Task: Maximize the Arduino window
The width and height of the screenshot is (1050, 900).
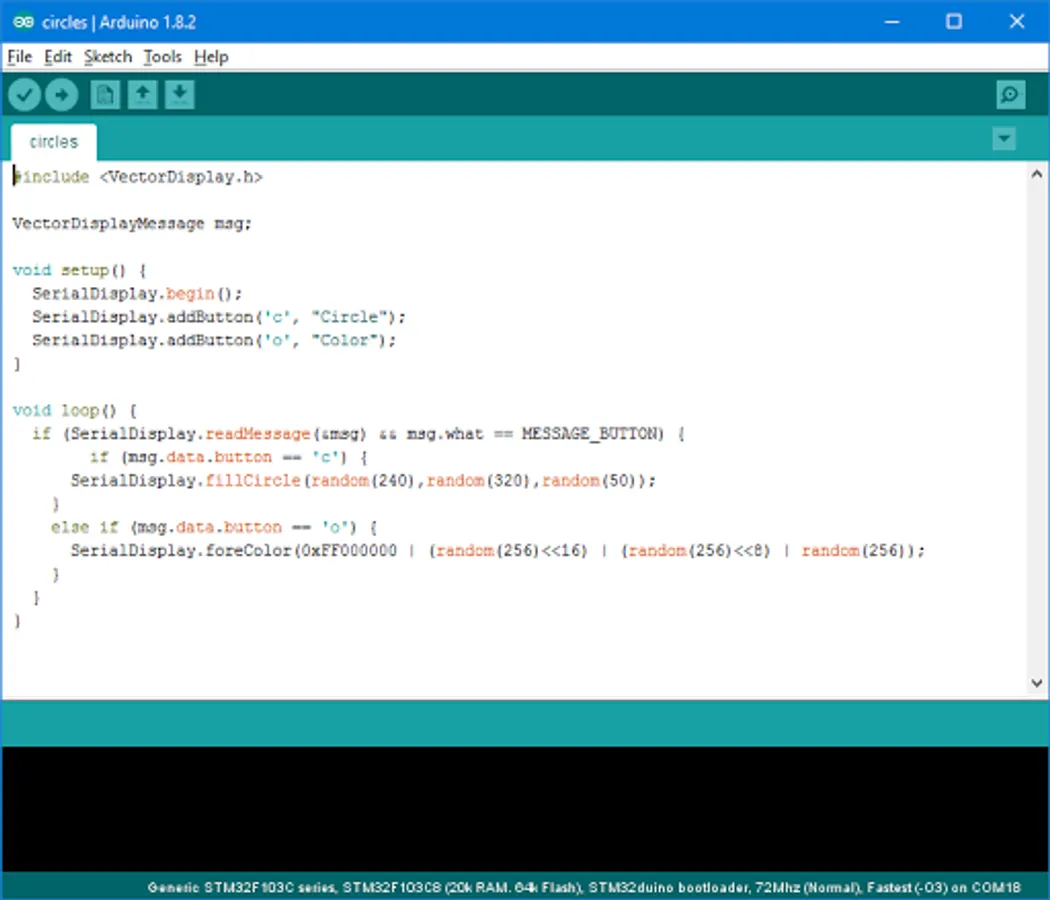Action: (954, 22)
